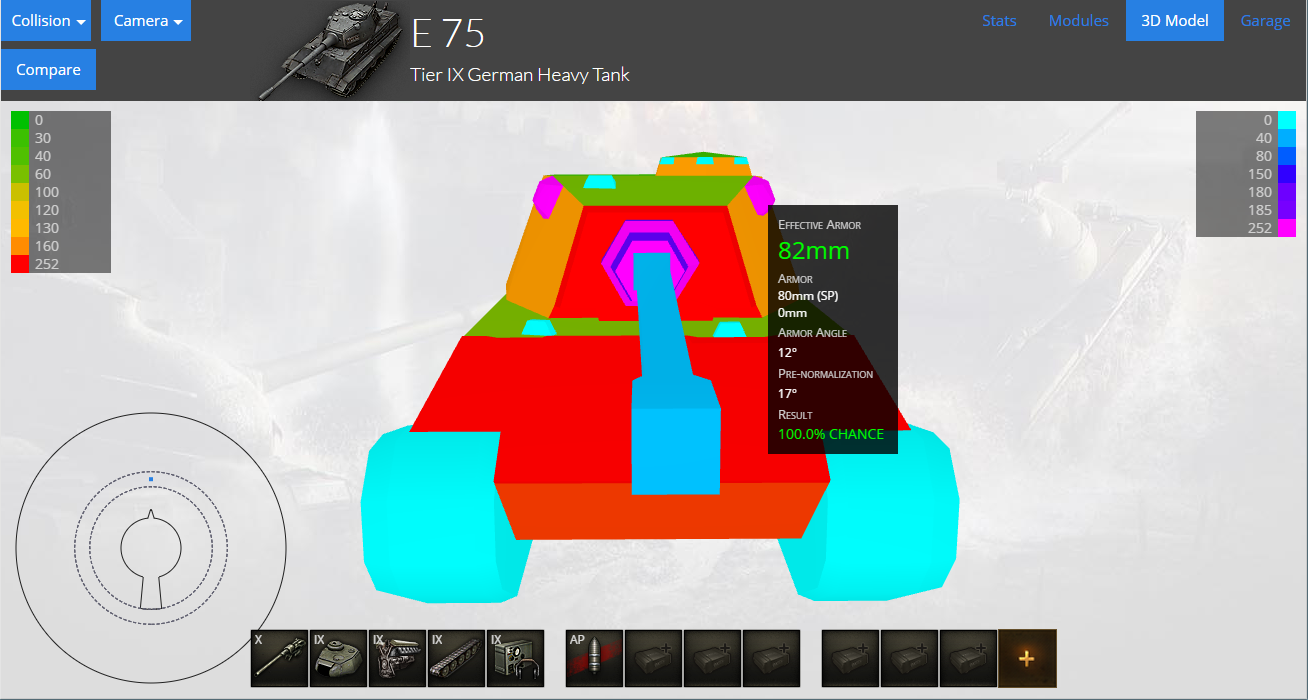Viewport: 1308px width, 700px height.
Task: Click the last empty crate slot before plus
Action: pos(968,658)
